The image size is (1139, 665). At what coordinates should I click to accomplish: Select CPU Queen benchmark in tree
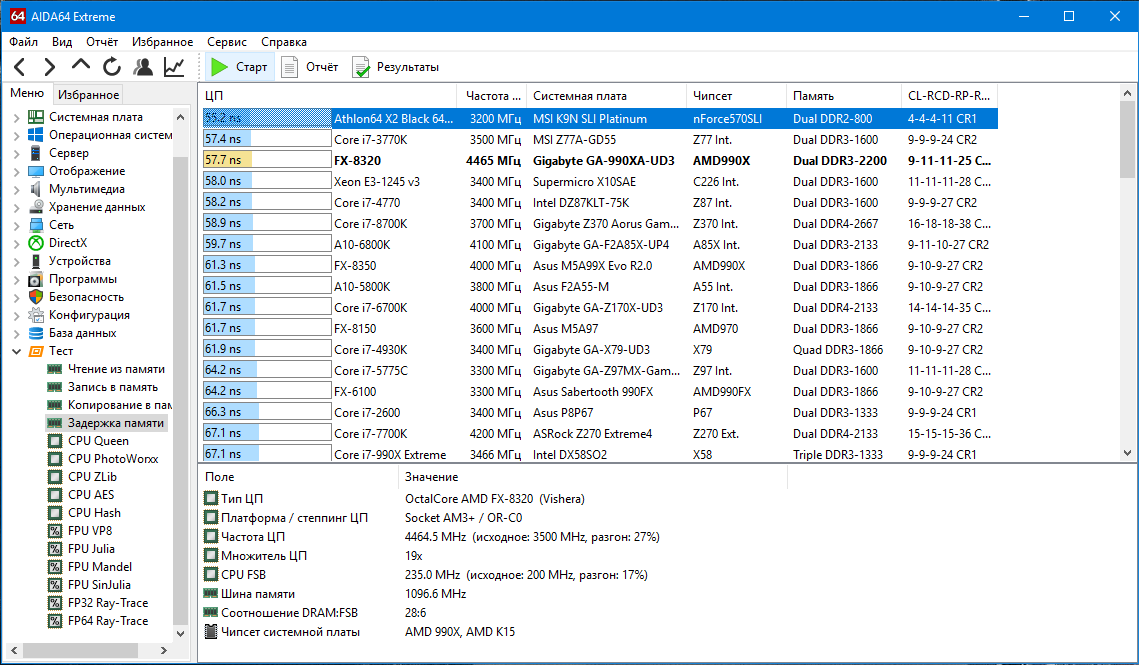(98, 441)
